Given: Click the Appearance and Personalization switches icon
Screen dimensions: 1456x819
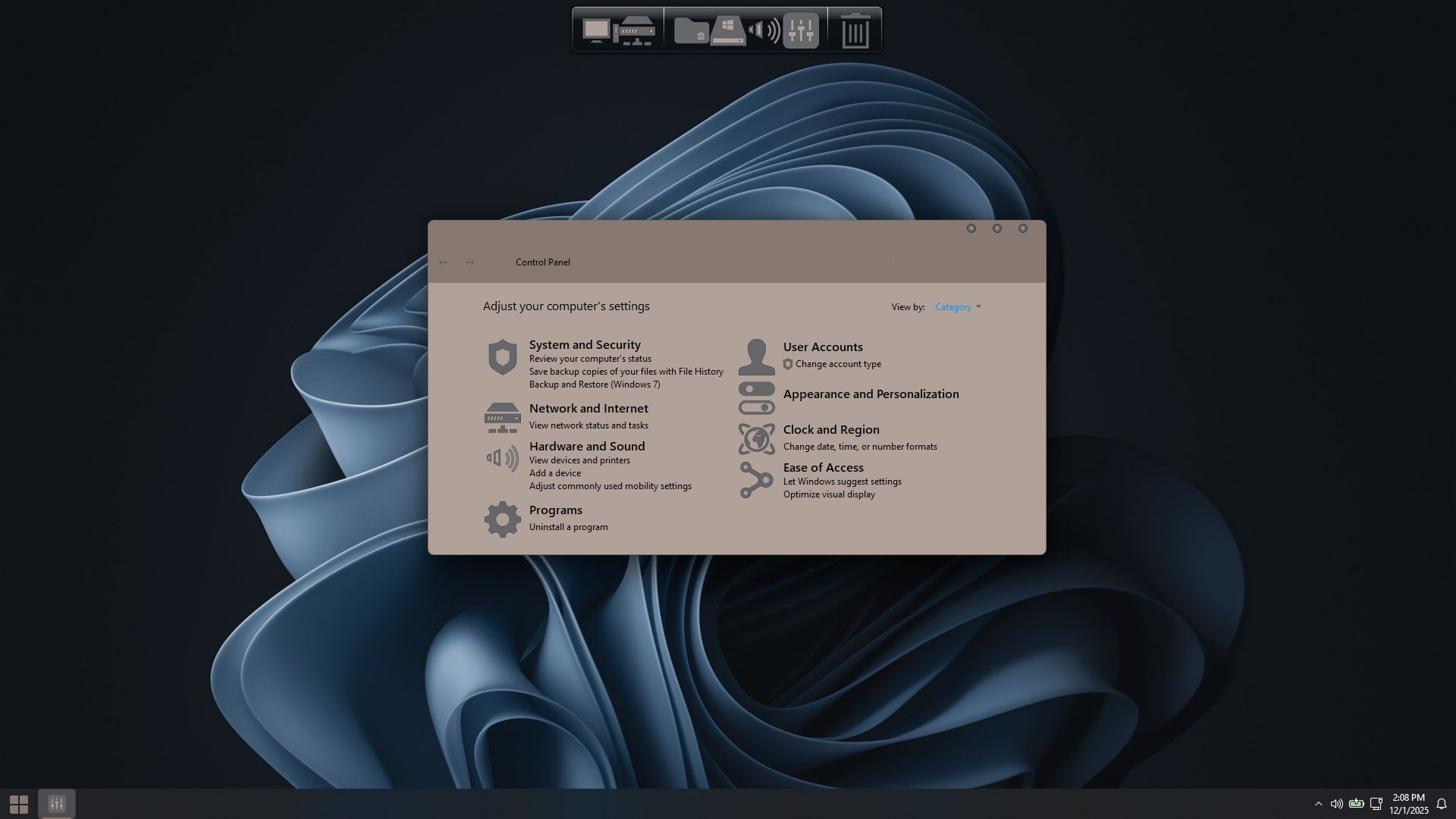Looking at the screenshot, I should [756, 398].
